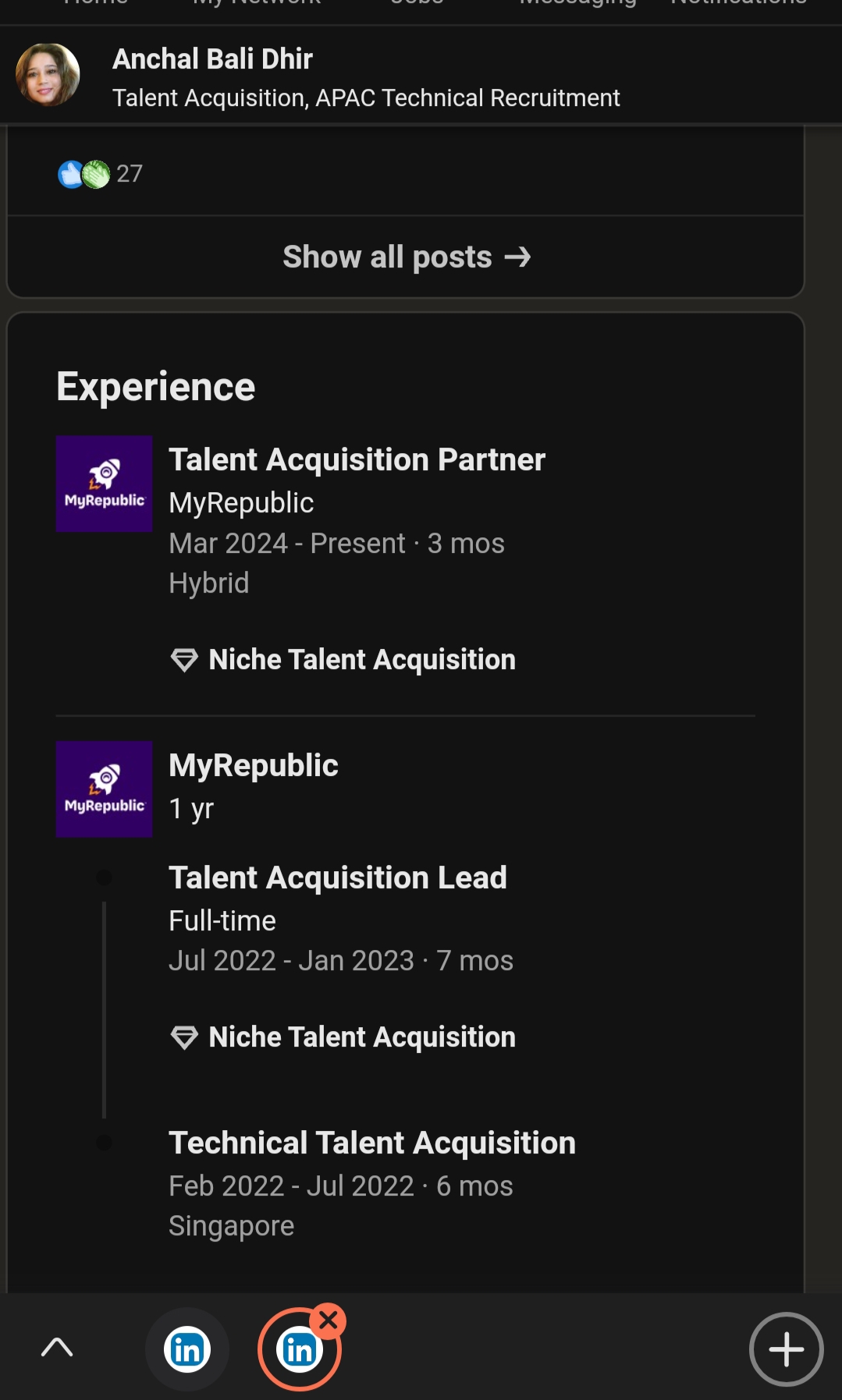Click diamond skill icon under Talent Acquisition Lead

[184, 1037]
